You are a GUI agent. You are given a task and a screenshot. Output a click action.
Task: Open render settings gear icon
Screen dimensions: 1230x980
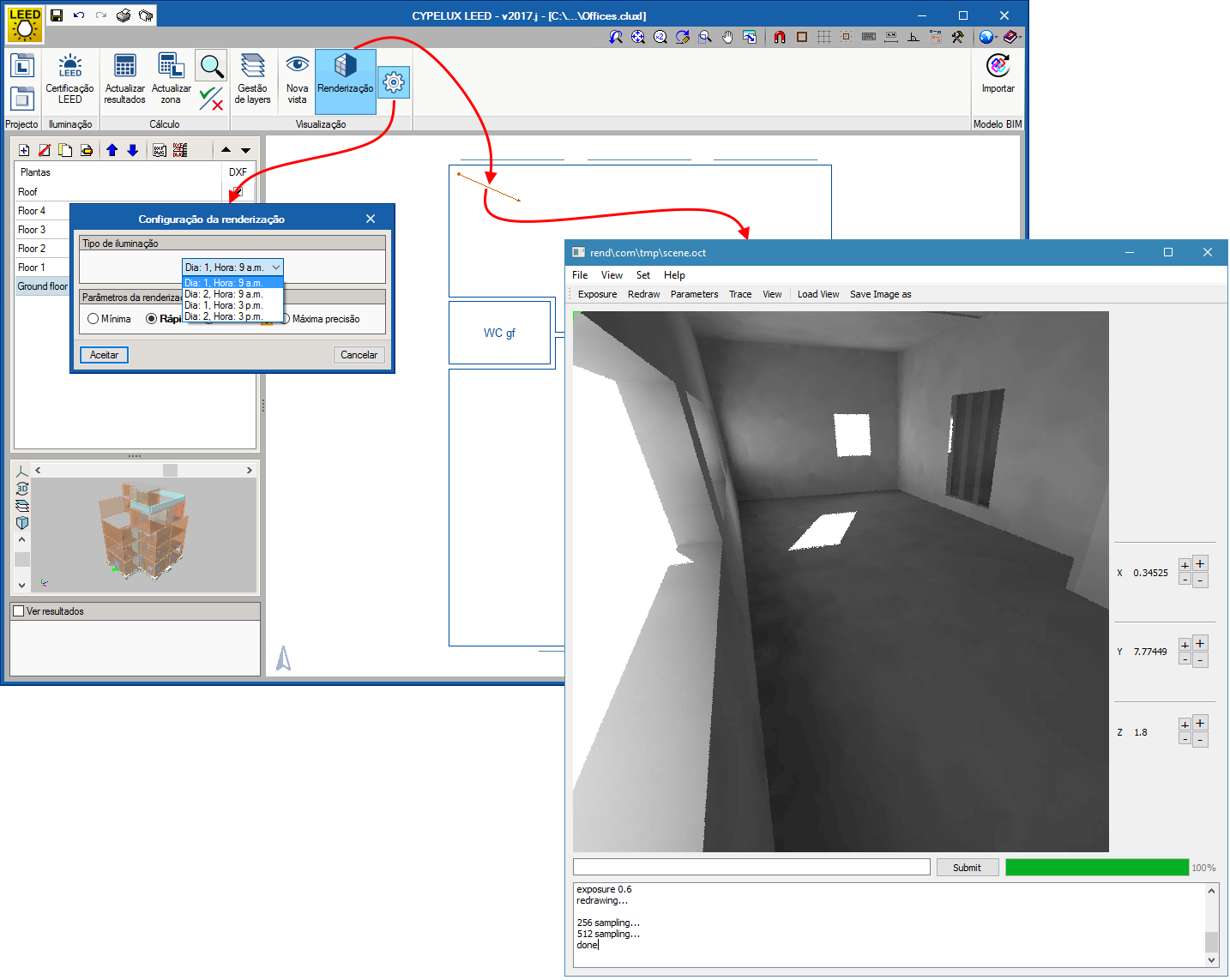(x=394, y=82)
